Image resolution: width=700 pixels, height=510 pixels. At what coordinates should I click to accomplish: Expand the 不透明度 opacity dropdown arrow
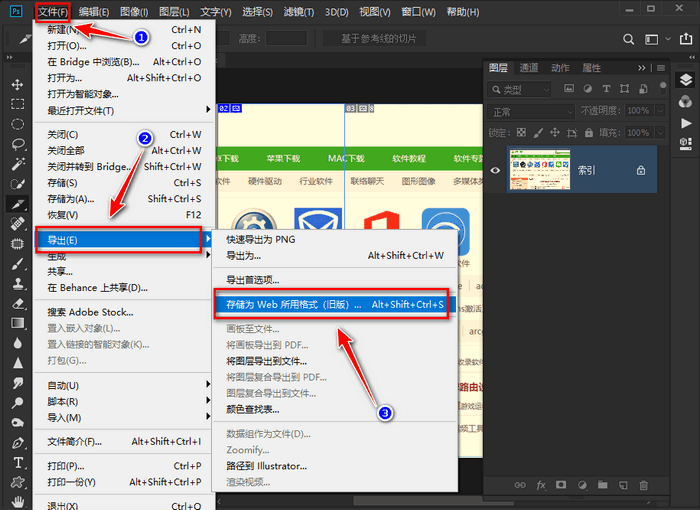(x=660, y=111)
